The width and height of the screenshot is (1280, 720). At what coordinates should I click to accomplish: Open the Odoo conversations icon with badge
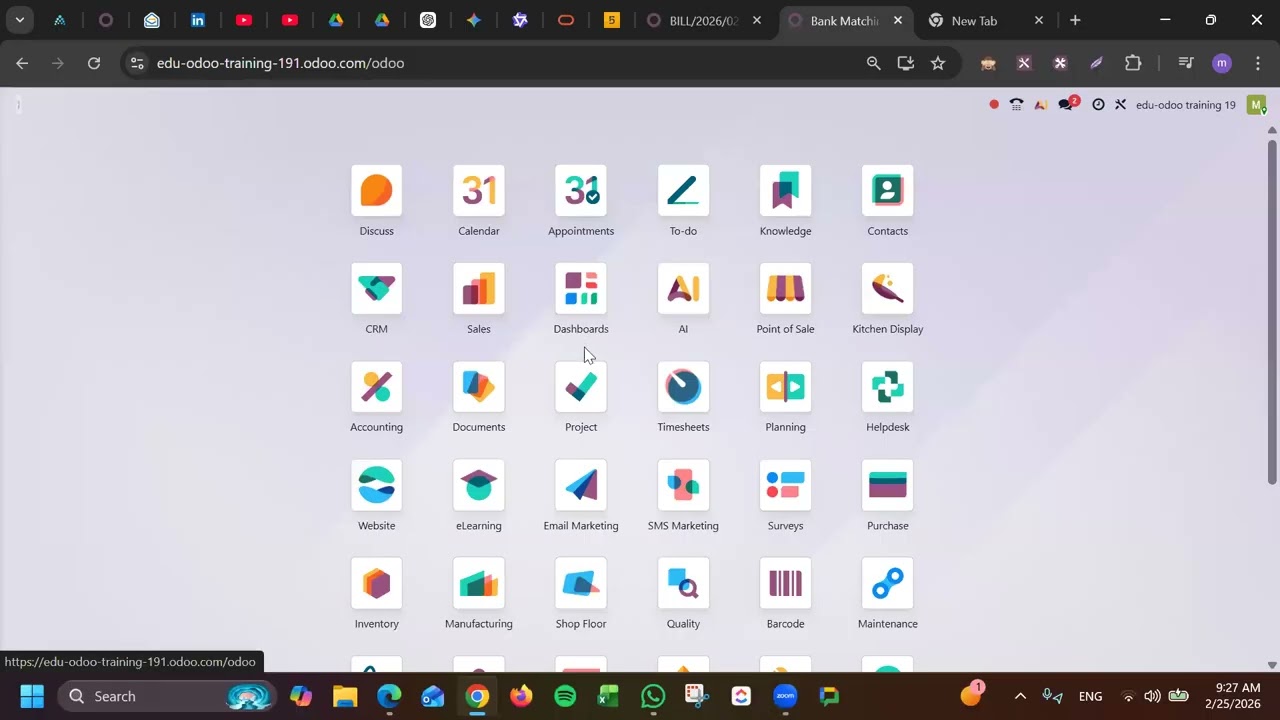pos(1068,104)
